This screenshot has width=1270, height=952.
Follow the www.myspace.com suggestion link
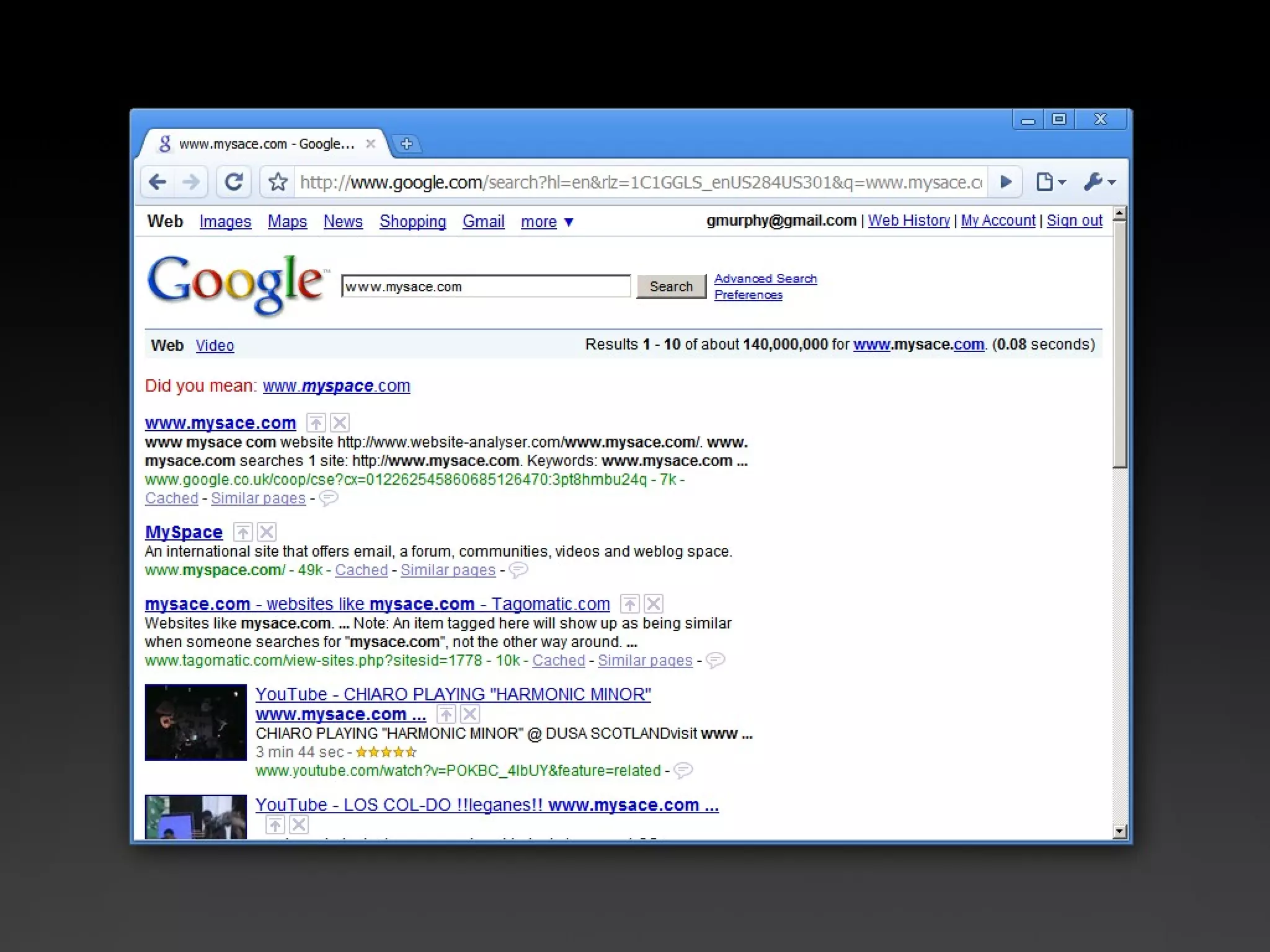click(336, 386)
